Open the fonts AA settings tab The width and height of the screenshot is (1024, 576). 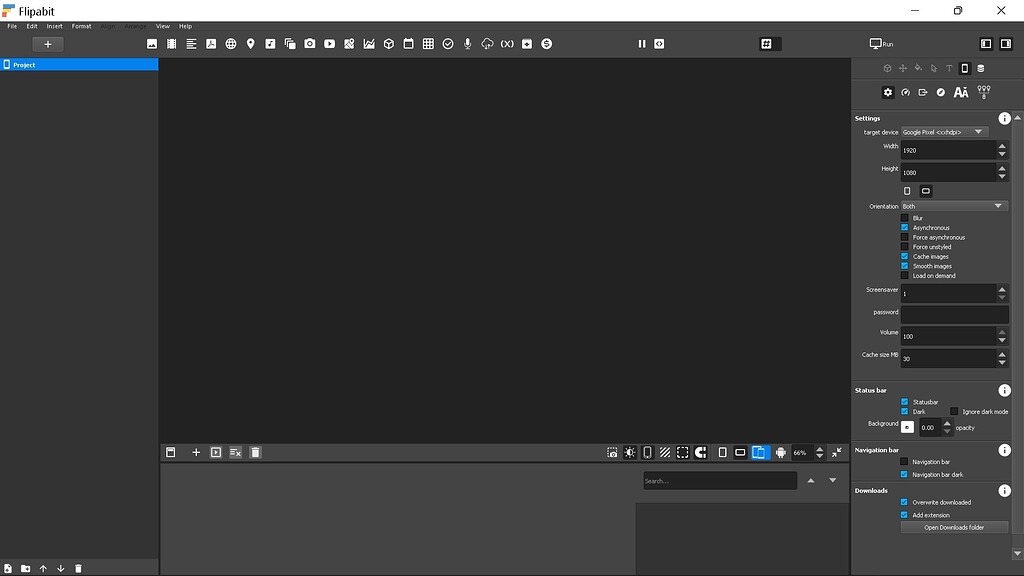961,92
